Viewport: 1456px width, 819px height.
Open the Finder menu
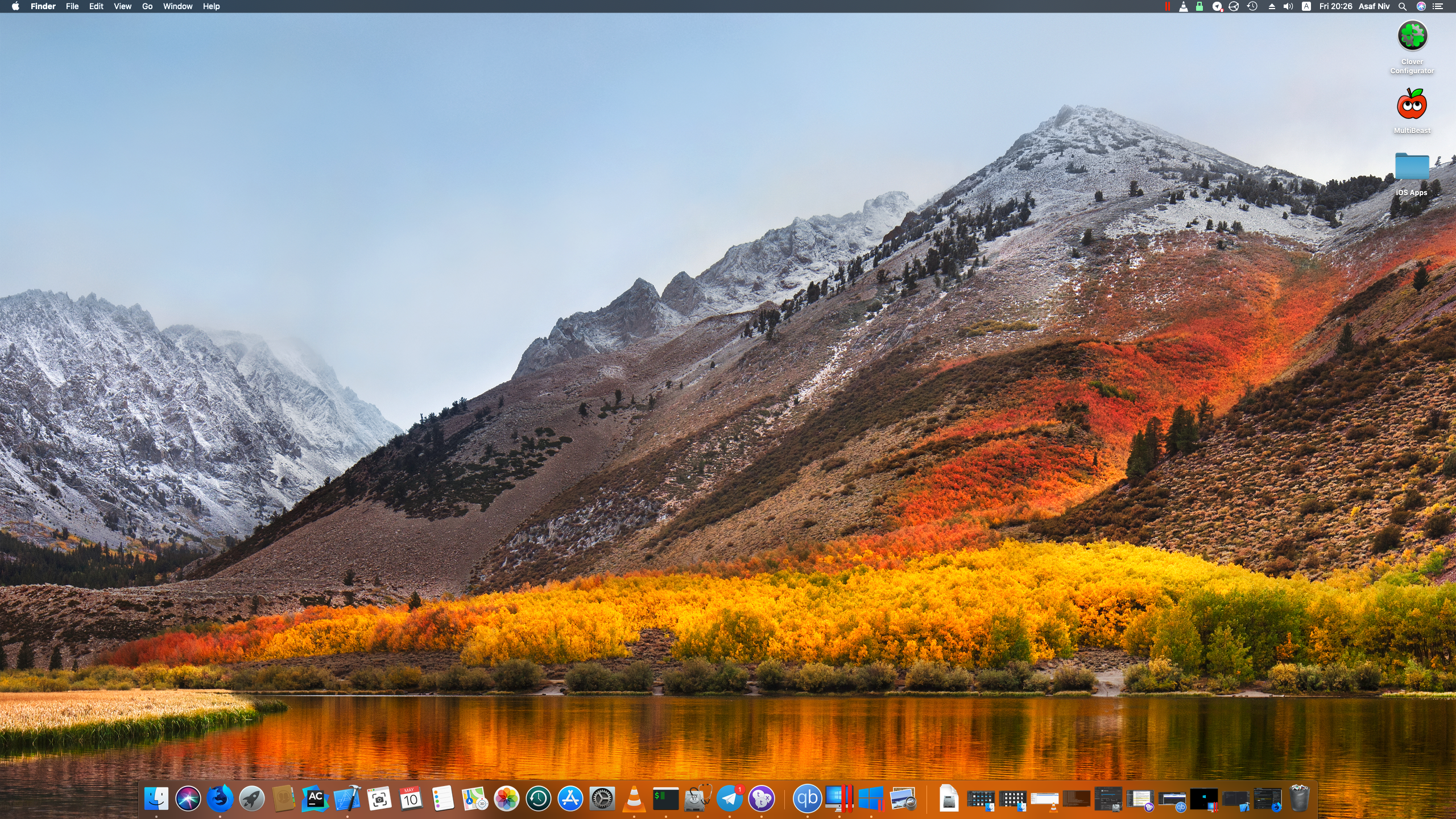click(43, 6)
